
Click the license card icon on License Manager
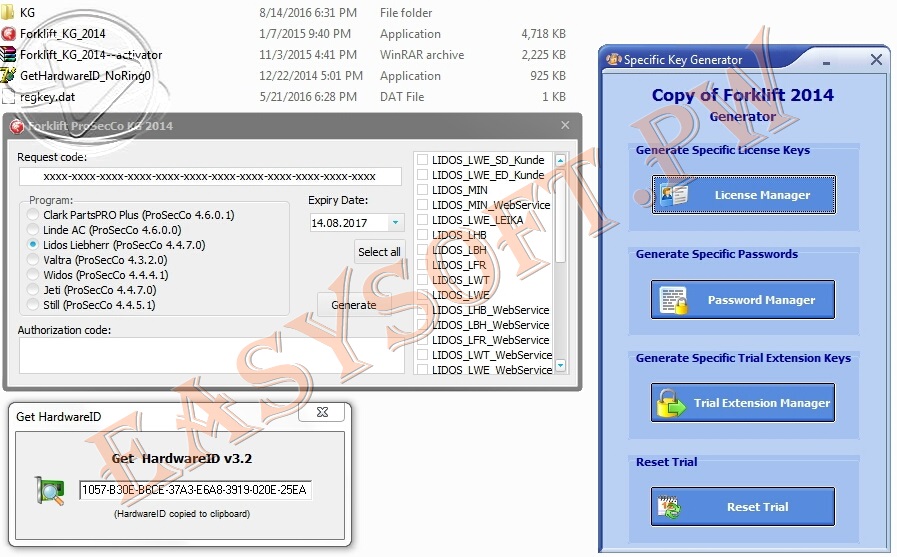[x=674, y=195]
